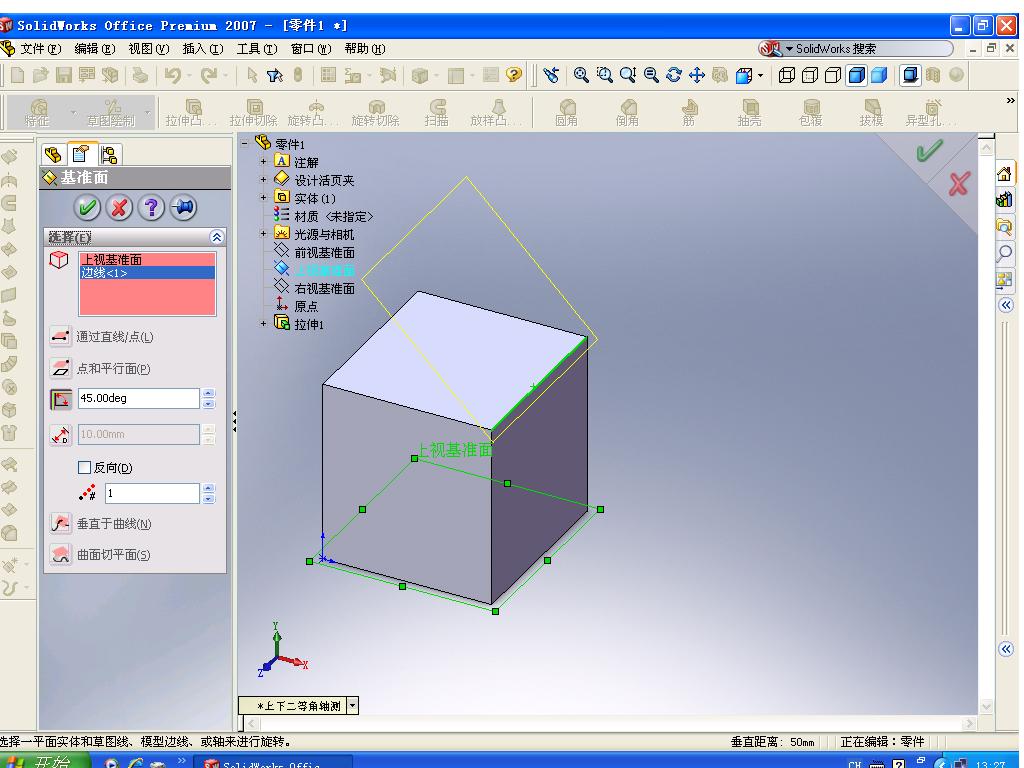The width and height of the screenshot is (1024, 768).
Task: Collapse the 零件1 root node
Action: tap(244, 143)
